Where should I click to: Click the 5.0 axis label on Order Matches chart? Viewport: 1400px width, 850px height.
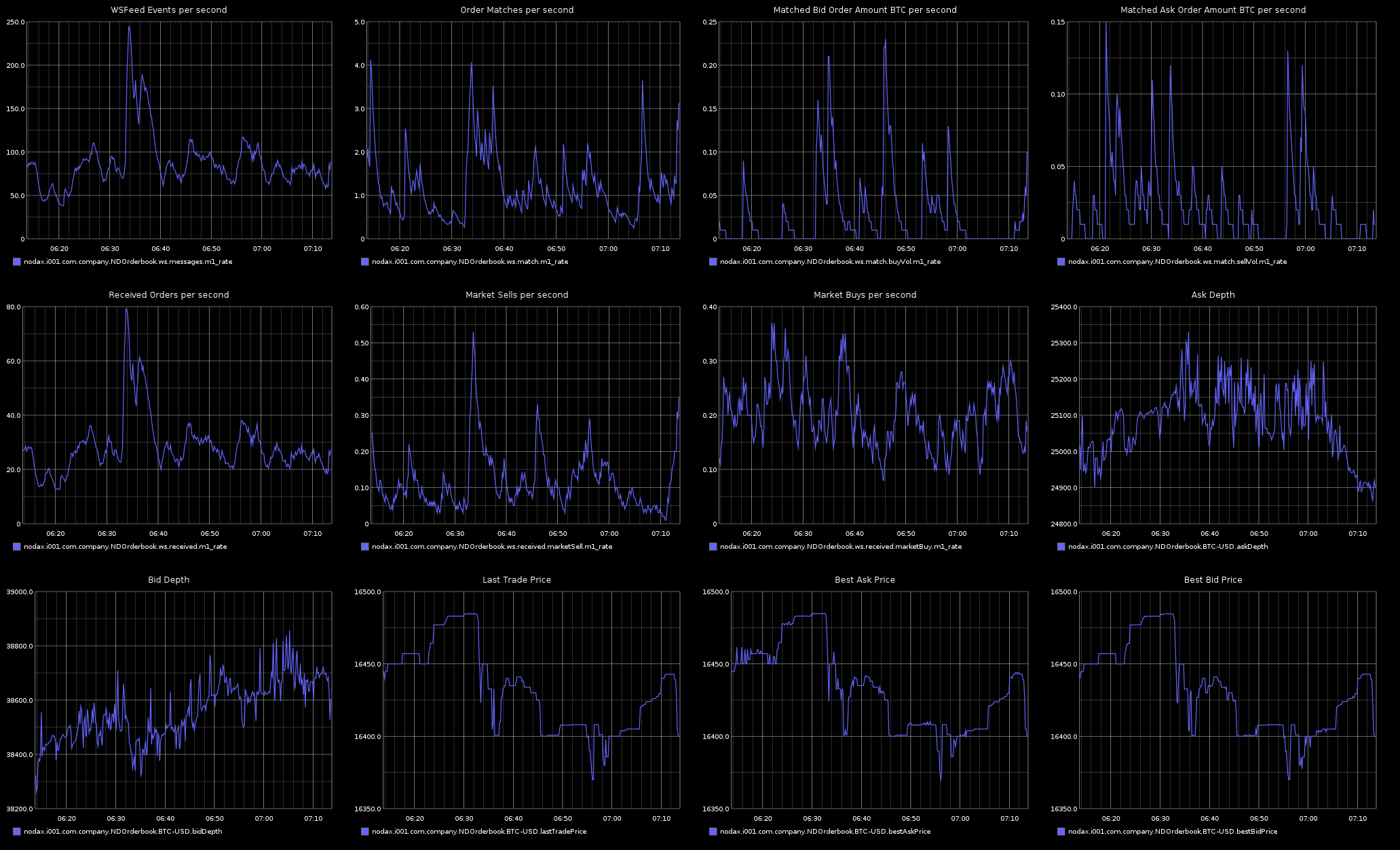[x=360, y=22]
